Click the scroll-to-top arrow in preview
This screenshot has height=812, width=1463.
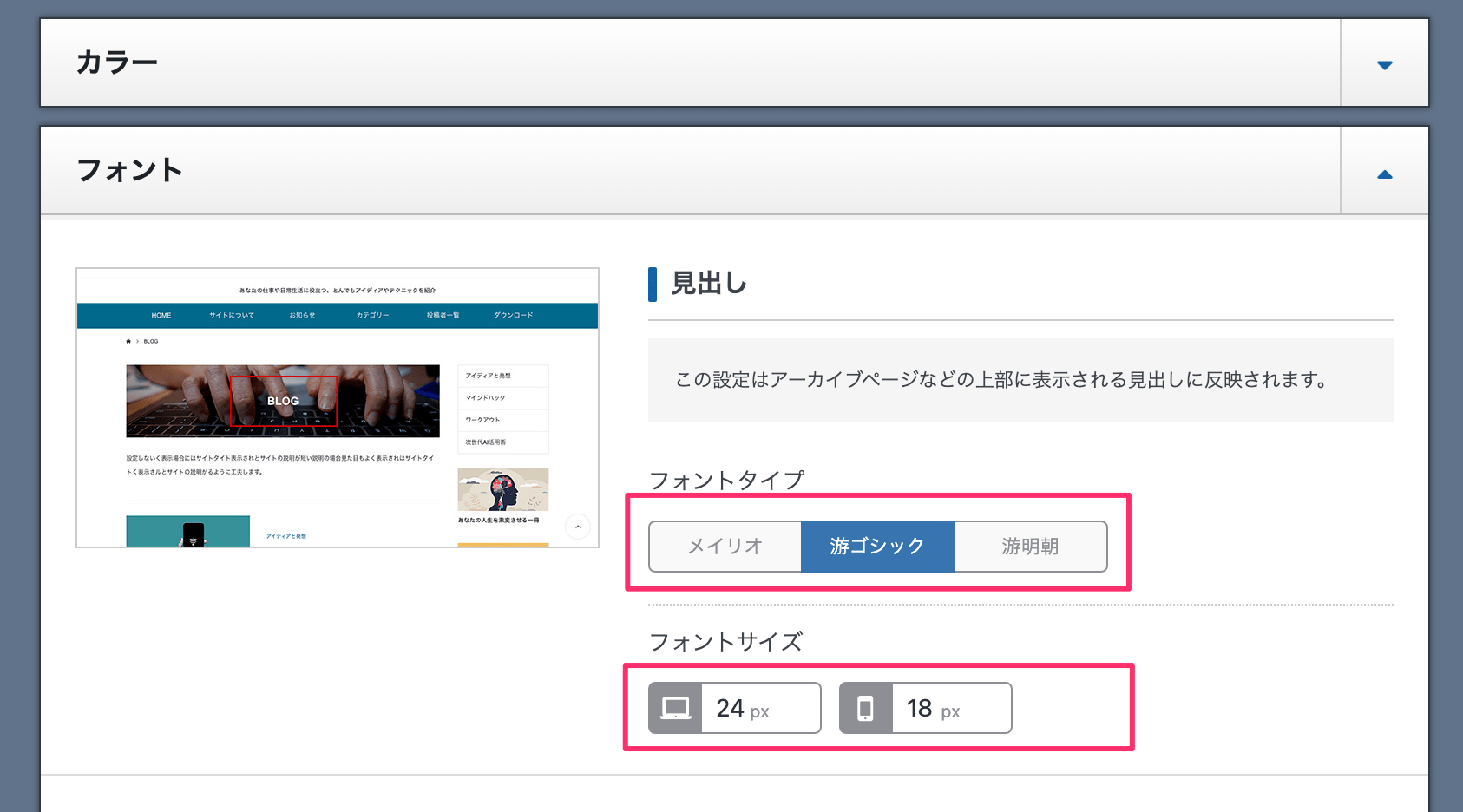(578, 527)
